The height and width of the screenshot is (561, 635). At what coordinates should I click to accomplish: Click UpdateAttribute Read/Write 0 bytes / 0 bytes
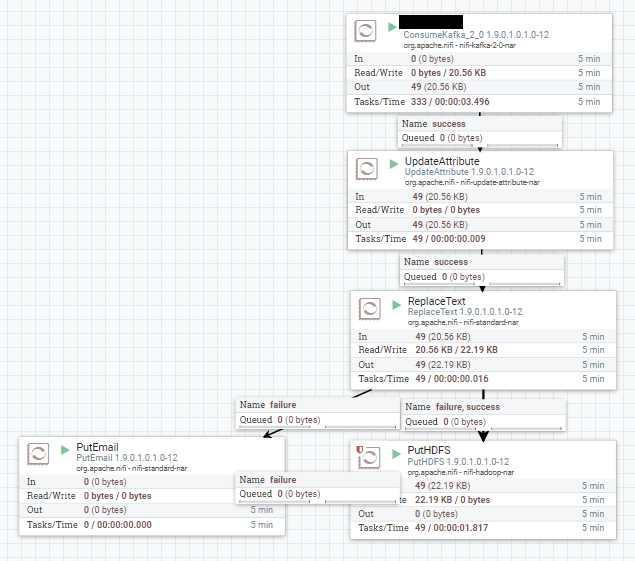446,210
